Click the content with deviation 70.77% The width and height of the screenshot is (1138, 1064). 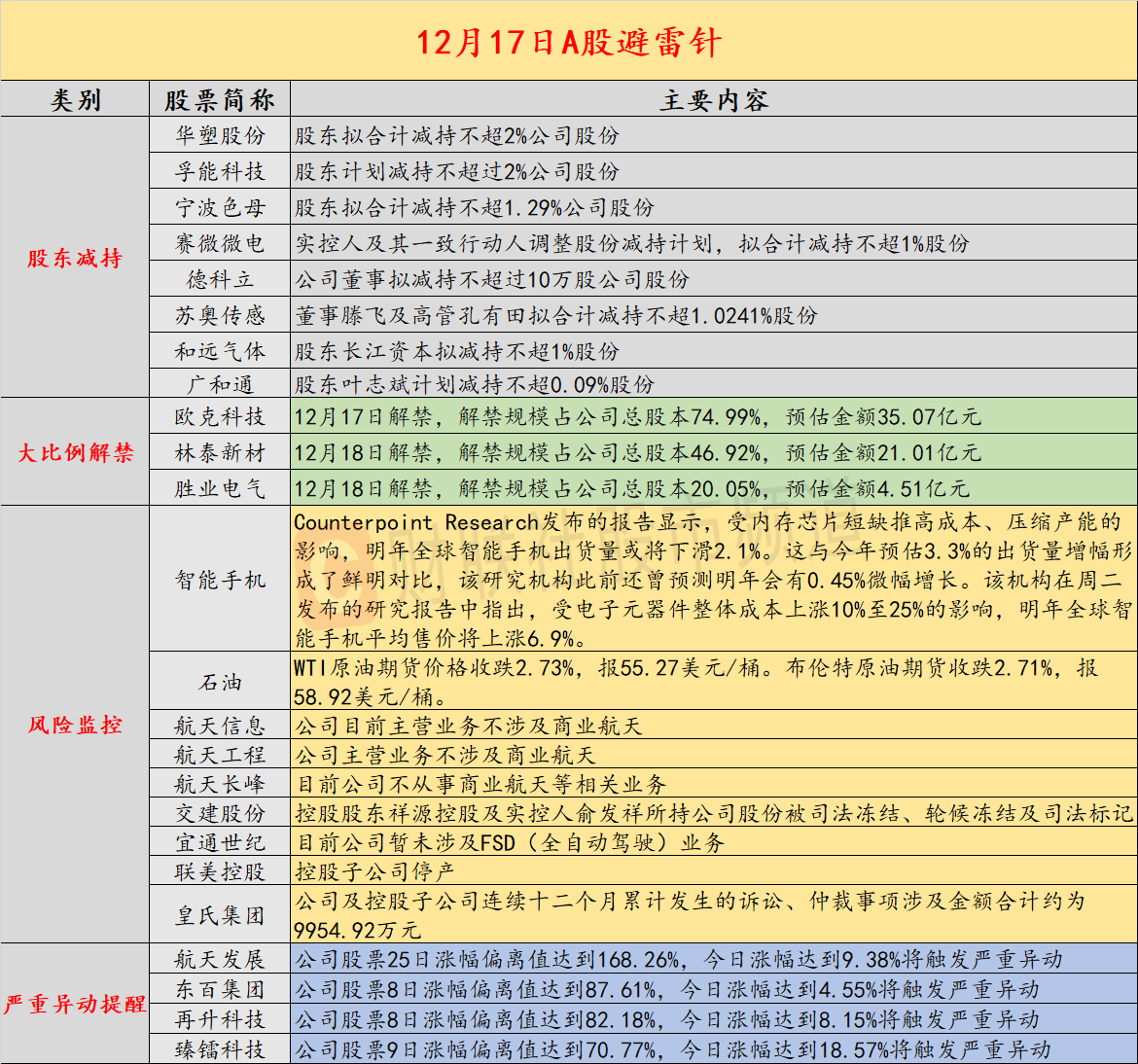coord(714,1048)
